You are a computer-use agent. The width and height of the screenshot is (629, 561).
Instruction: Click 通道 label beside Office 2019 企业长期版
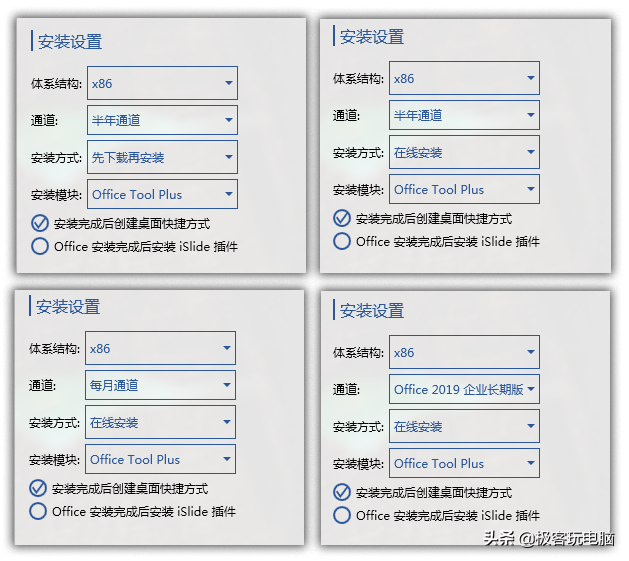click(346, 390)
